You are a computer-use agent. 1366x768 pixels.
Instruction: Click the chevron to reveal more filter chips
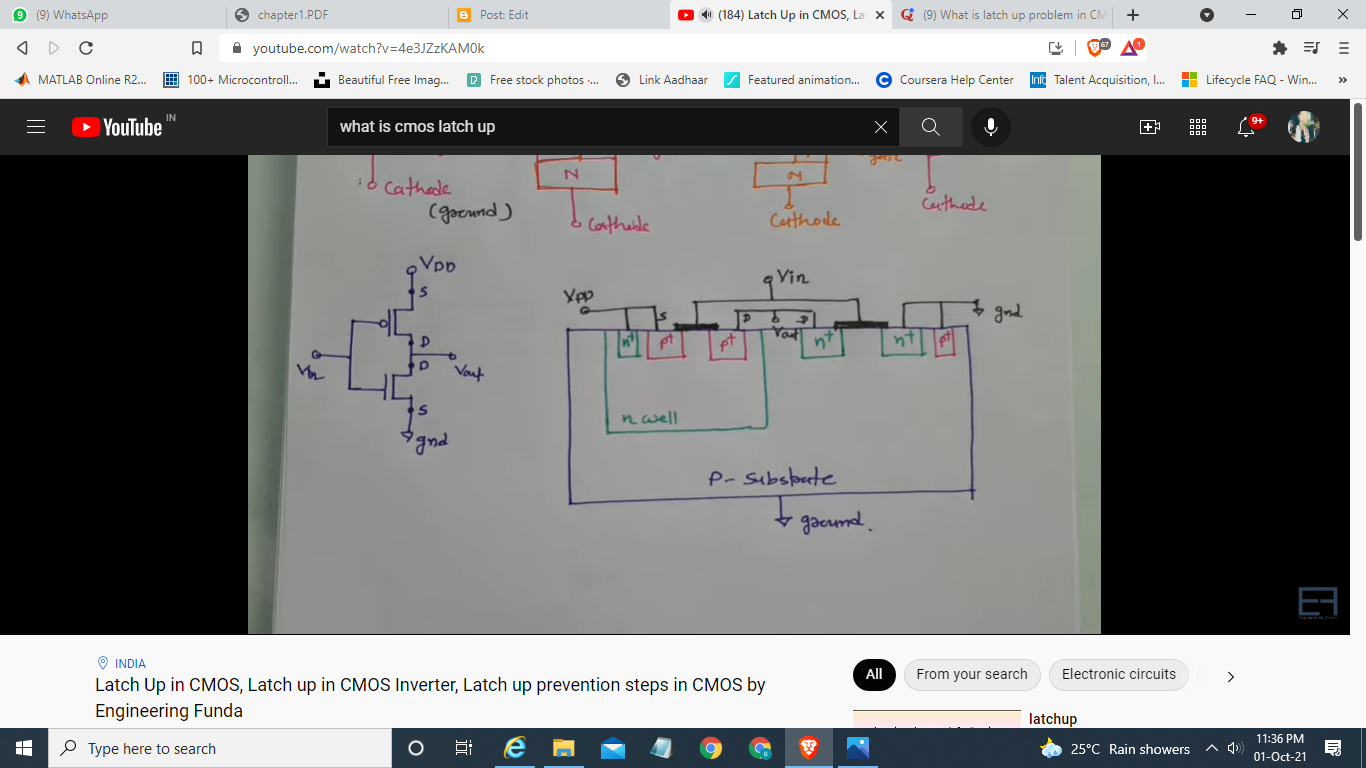click(x=1230, y=676)
